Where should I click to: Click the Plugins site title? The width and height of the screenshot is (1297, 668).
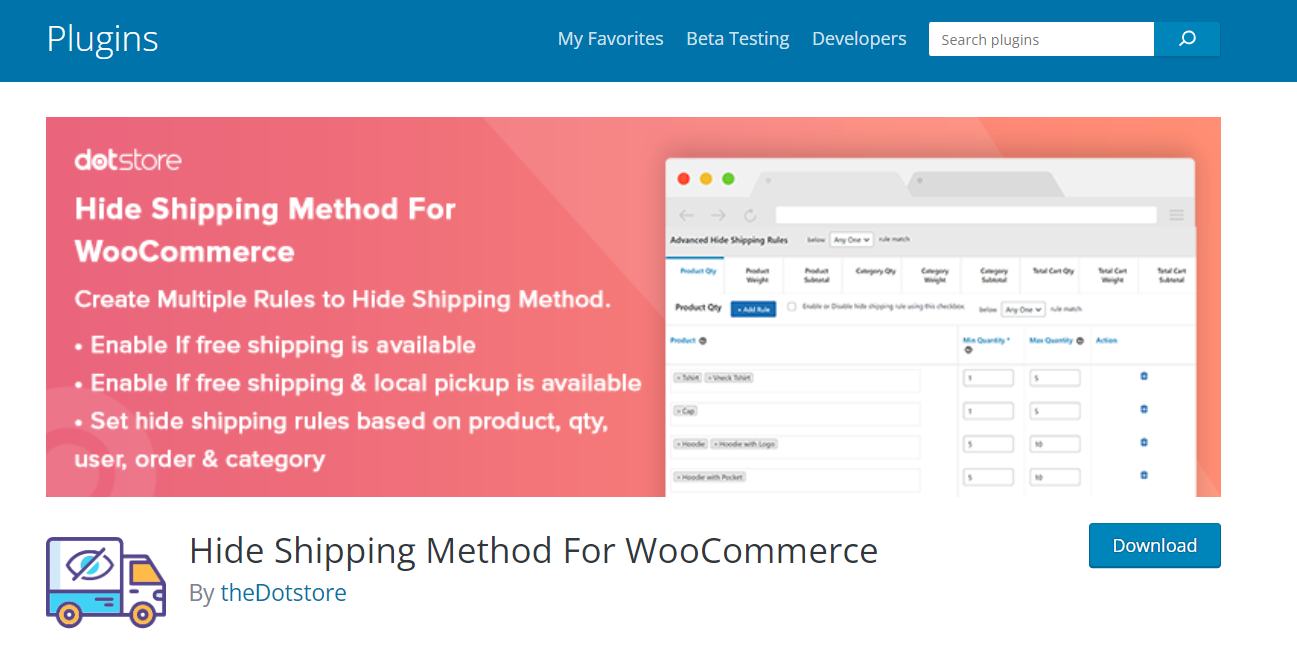[x=102, y=39]
